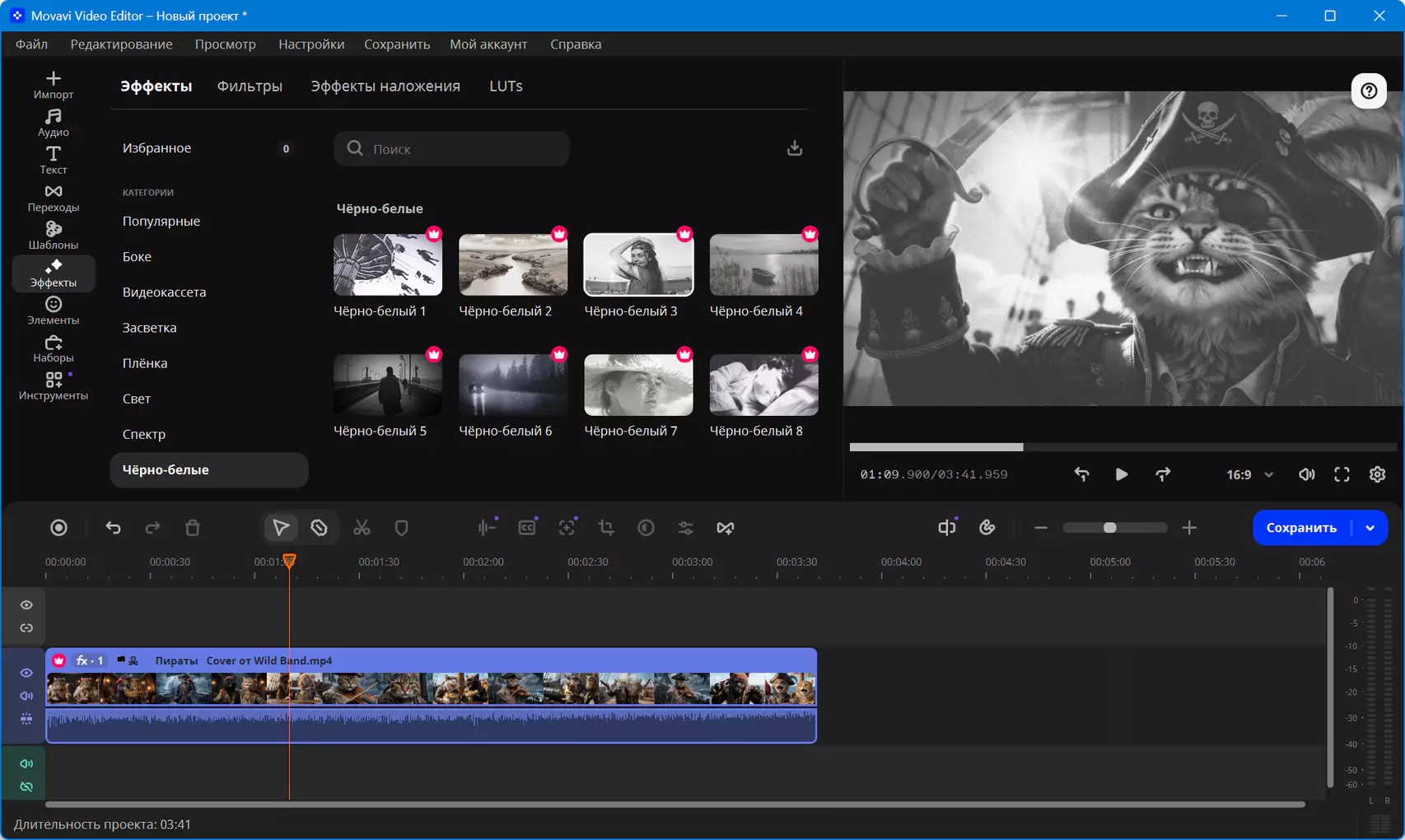Open the help question mark button

(1369, 91)
